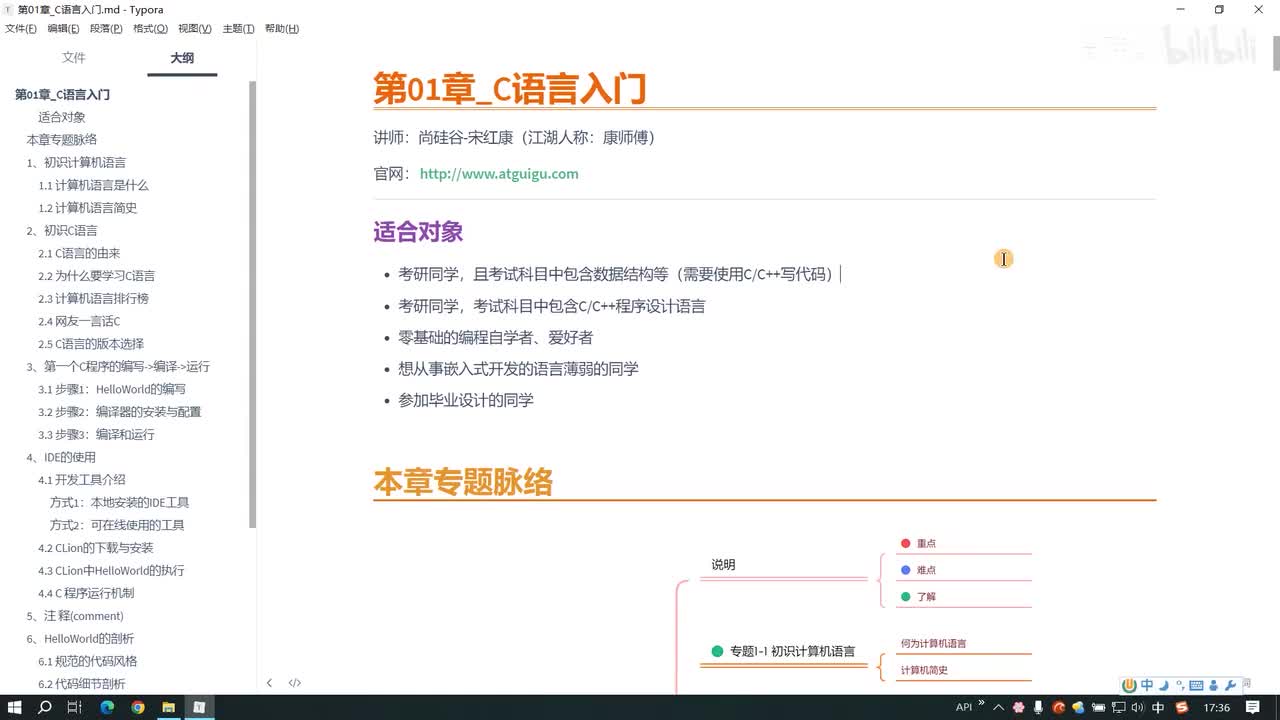This screenshot has height=720, width=1280.
Task: Open the soft keyboard from the IME bar
Action: [x=1196, y=685]
